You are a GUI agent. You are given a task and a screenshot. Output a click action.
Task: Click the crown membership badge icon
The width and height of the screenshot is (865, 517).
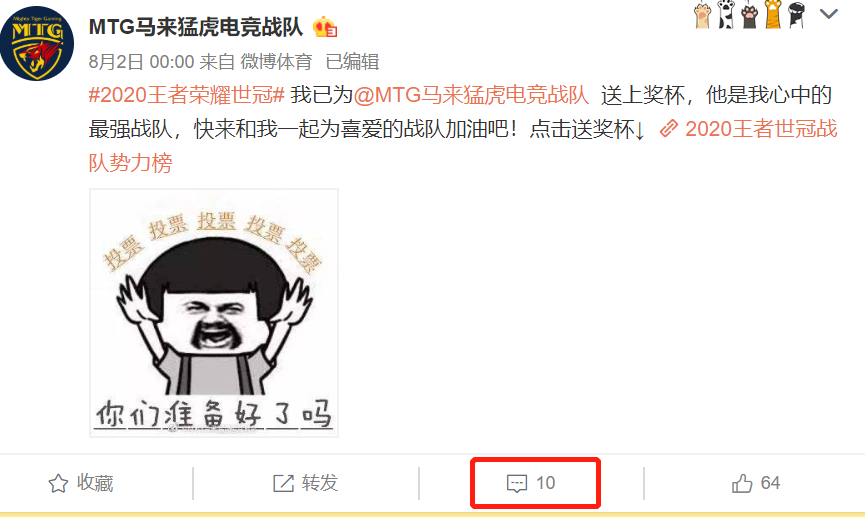[325, 27]
